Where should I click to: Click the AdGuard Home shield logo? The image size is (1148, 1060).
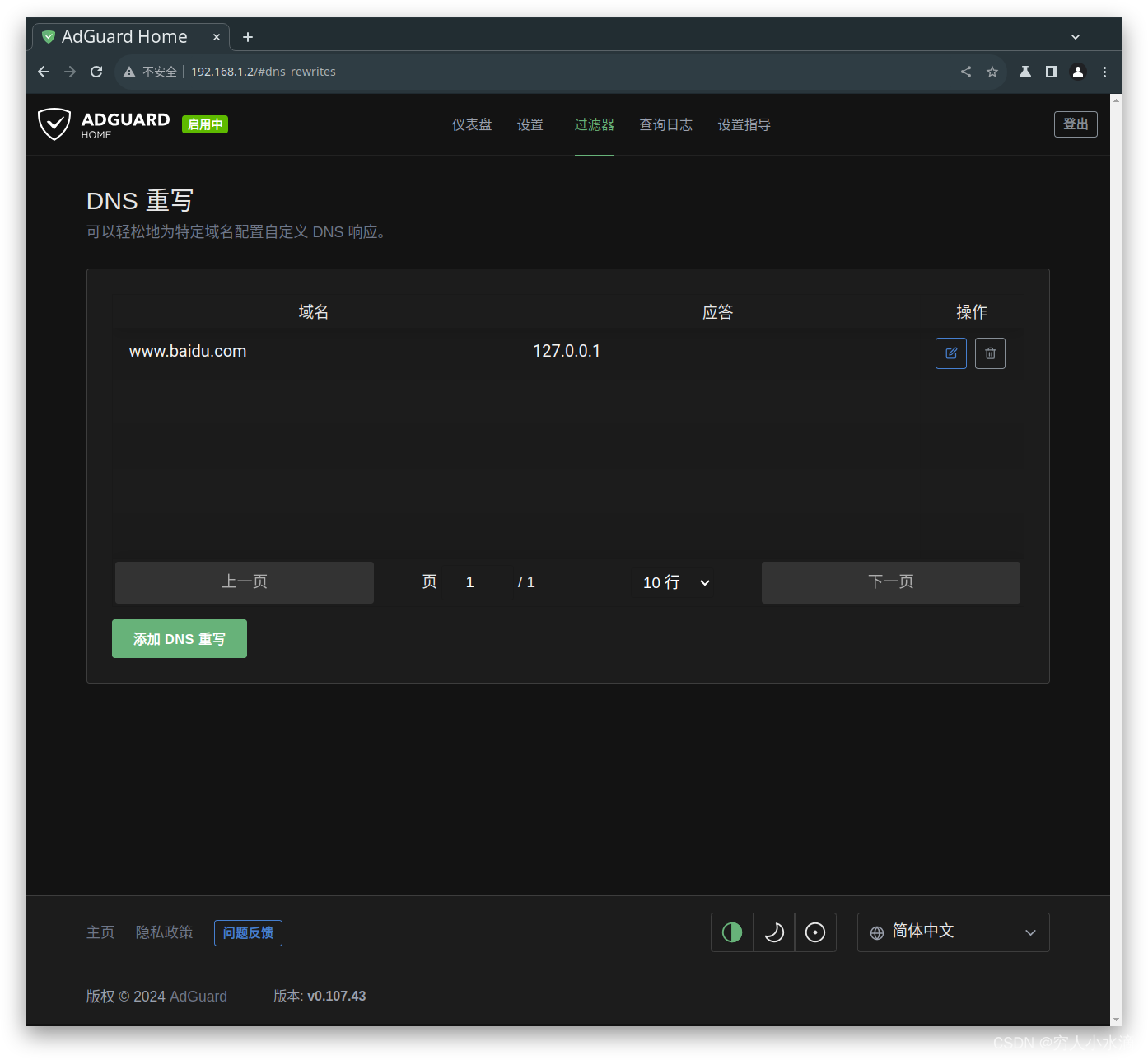point(54,124)
